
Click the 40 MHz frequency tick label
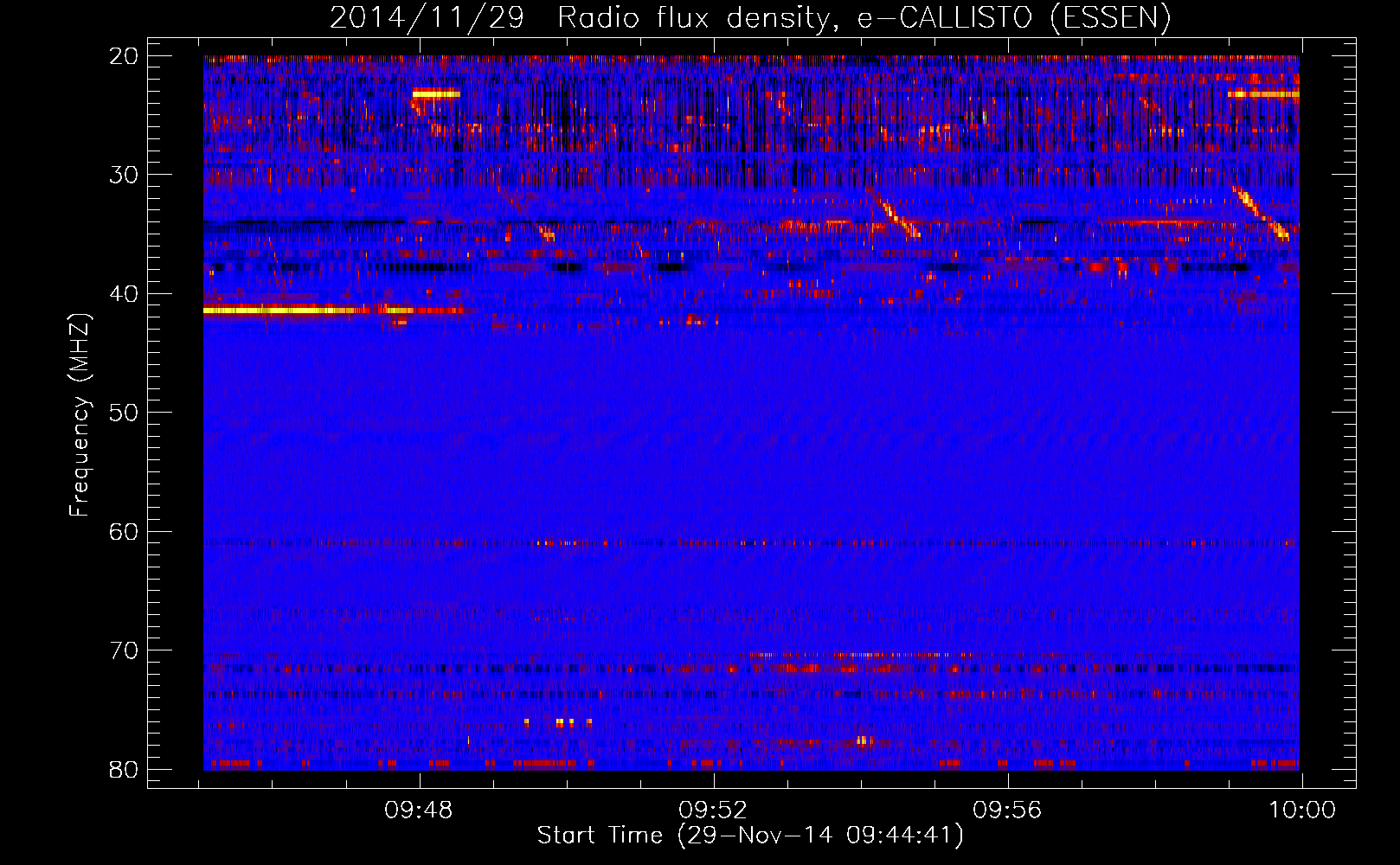tap(124, 294)
